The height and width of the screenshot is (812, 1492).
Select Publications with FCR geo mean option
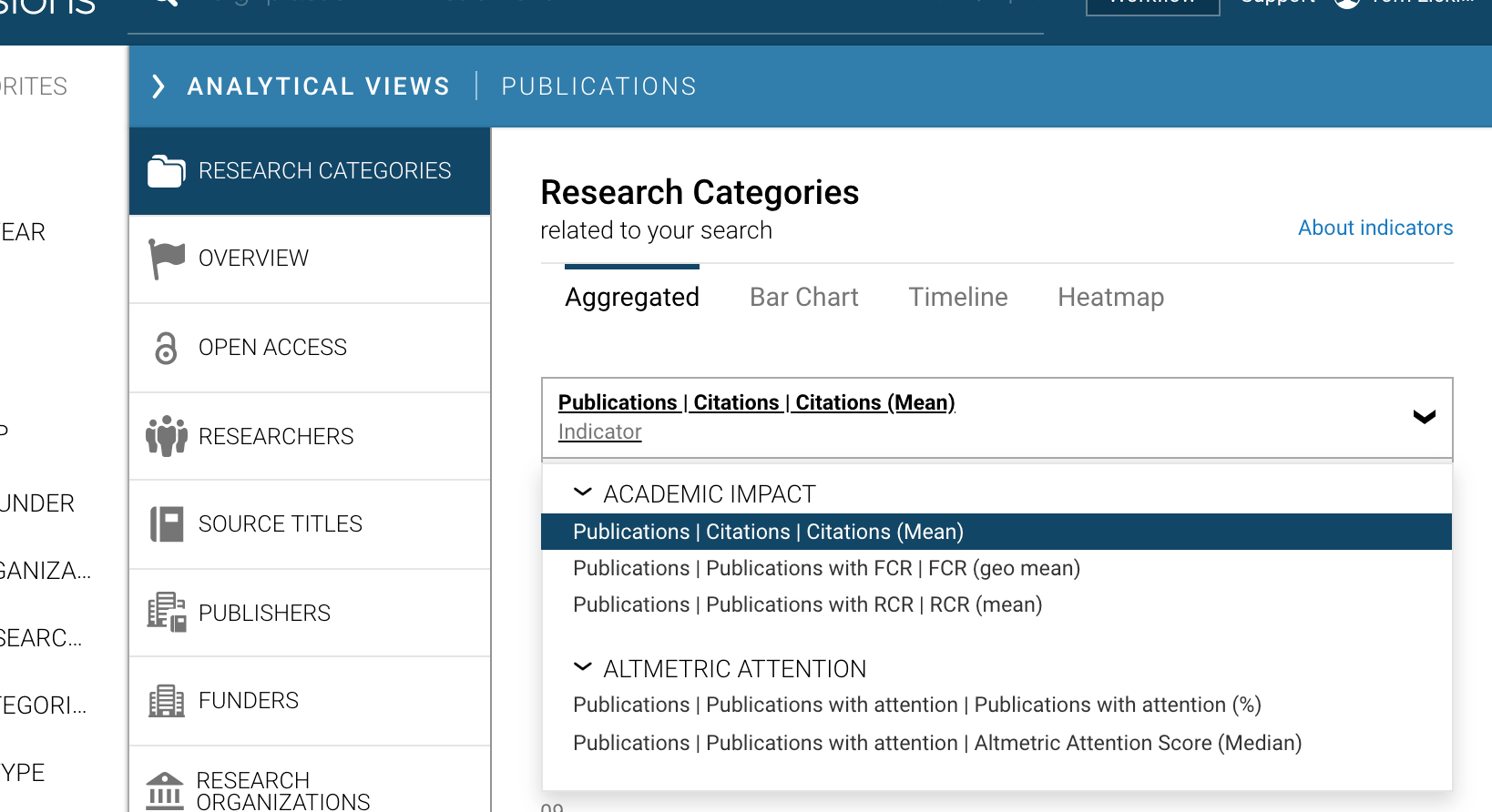[826, 569]
